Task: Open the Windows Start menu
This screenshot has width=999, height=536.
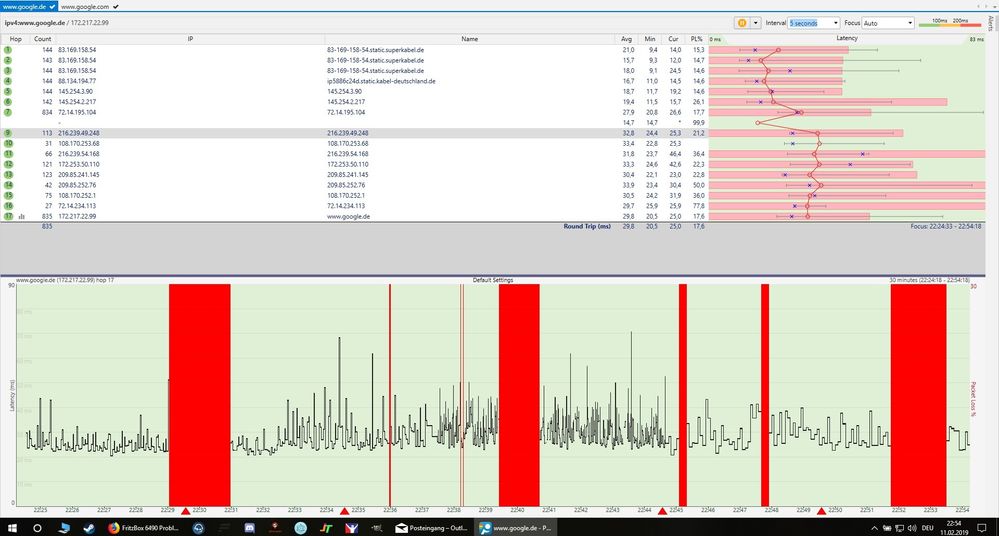Action: coord(12,528)
